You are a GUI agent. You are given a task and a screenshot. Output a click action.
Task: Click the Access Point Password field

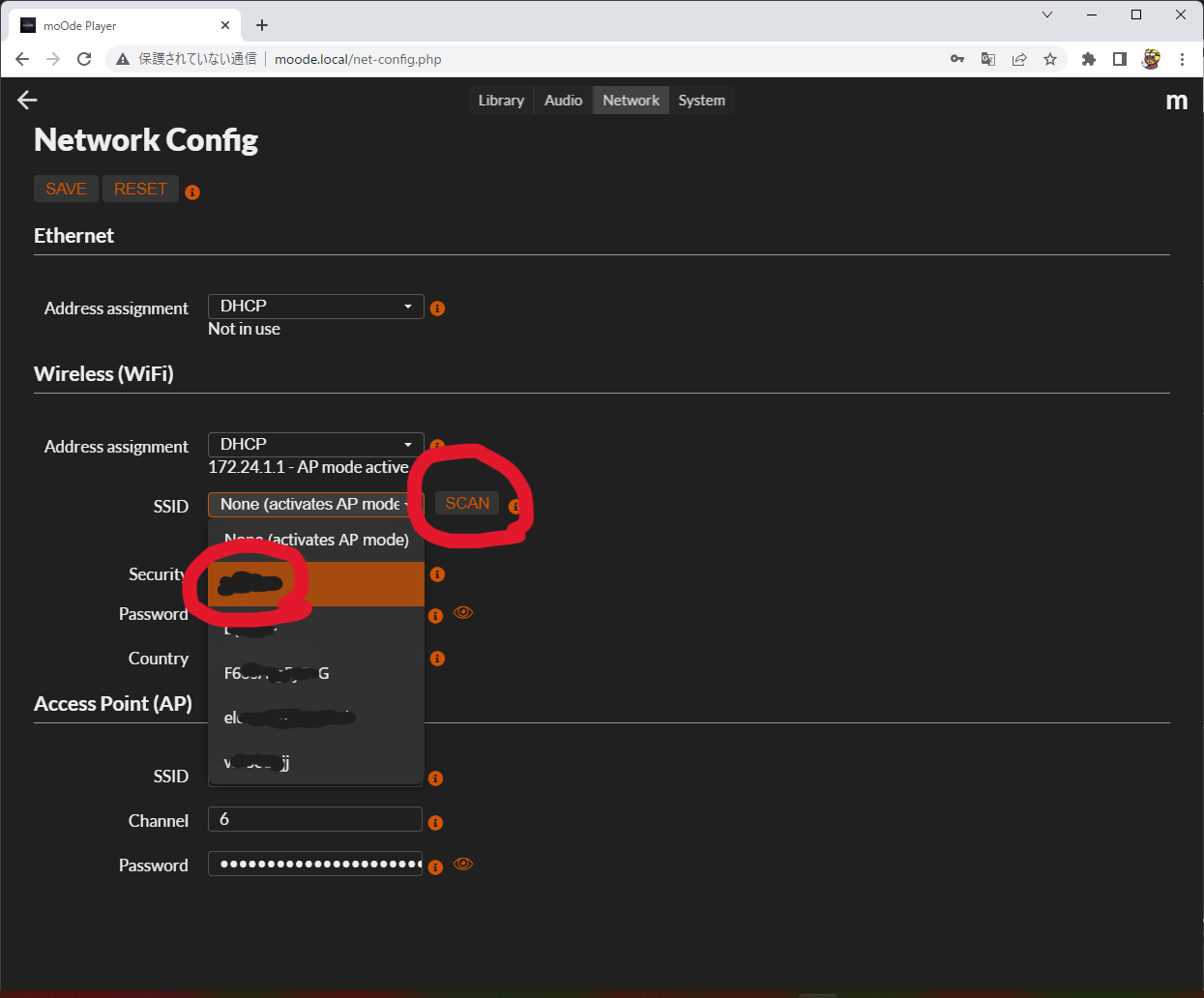coord(315,864)
